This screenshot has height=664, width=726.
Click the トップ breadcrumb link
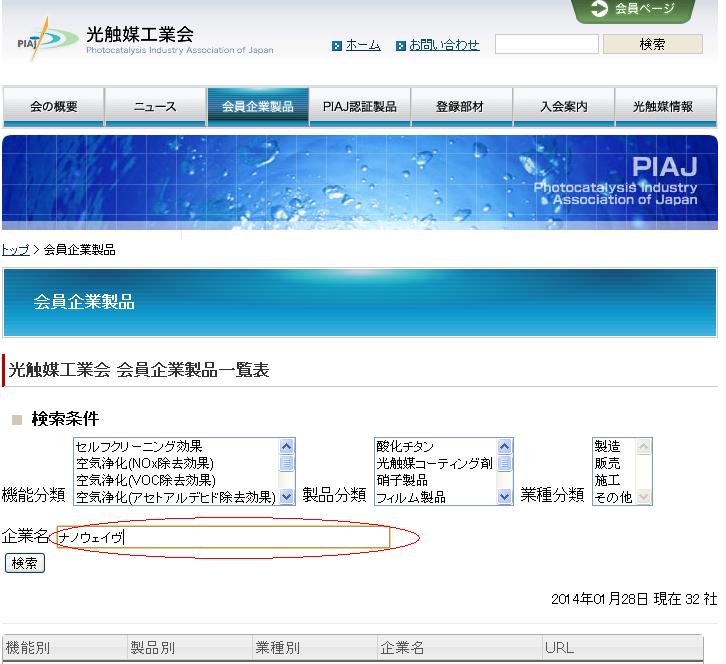tap(15, 250)
